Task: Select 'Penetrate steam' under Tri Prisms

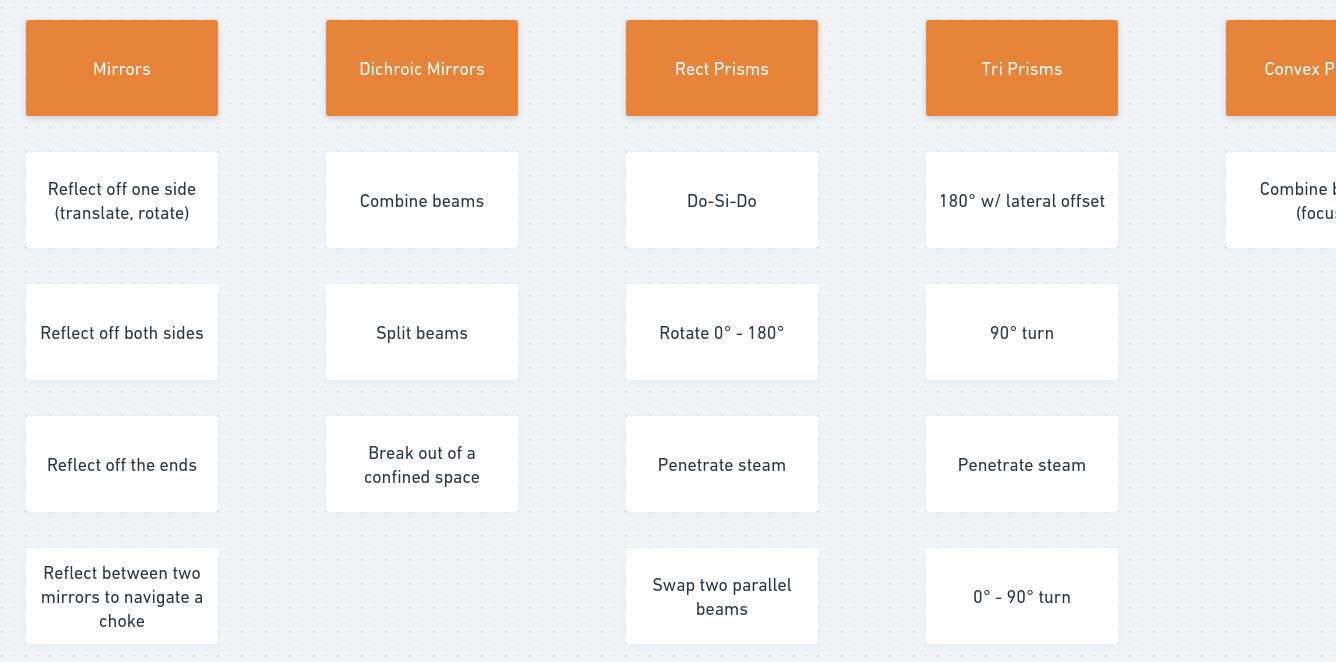Action: pos(1022,464)
